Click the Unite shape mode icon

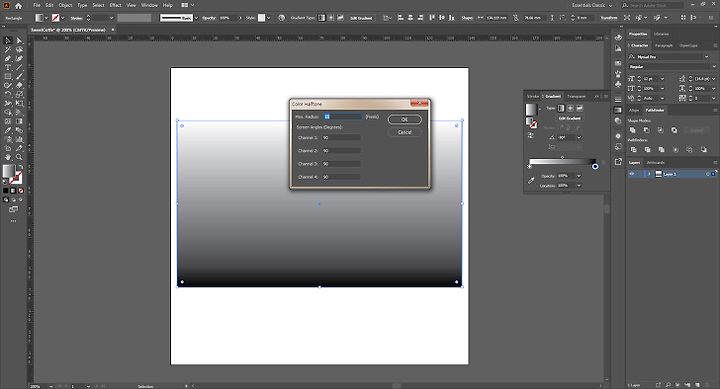[x=632, y=130]
